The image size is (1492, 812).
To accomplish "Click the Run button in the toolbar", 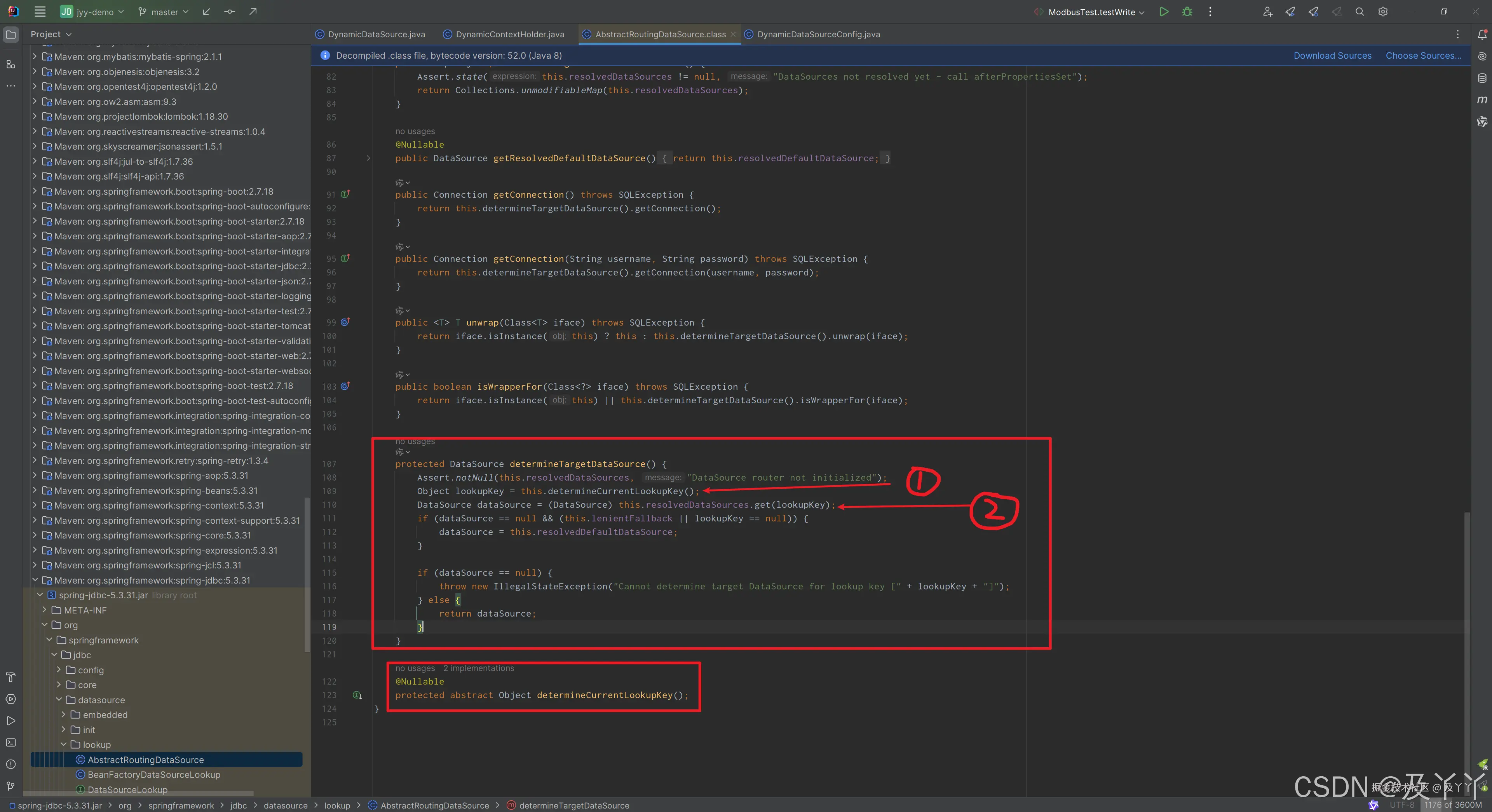I will 1164,12.
